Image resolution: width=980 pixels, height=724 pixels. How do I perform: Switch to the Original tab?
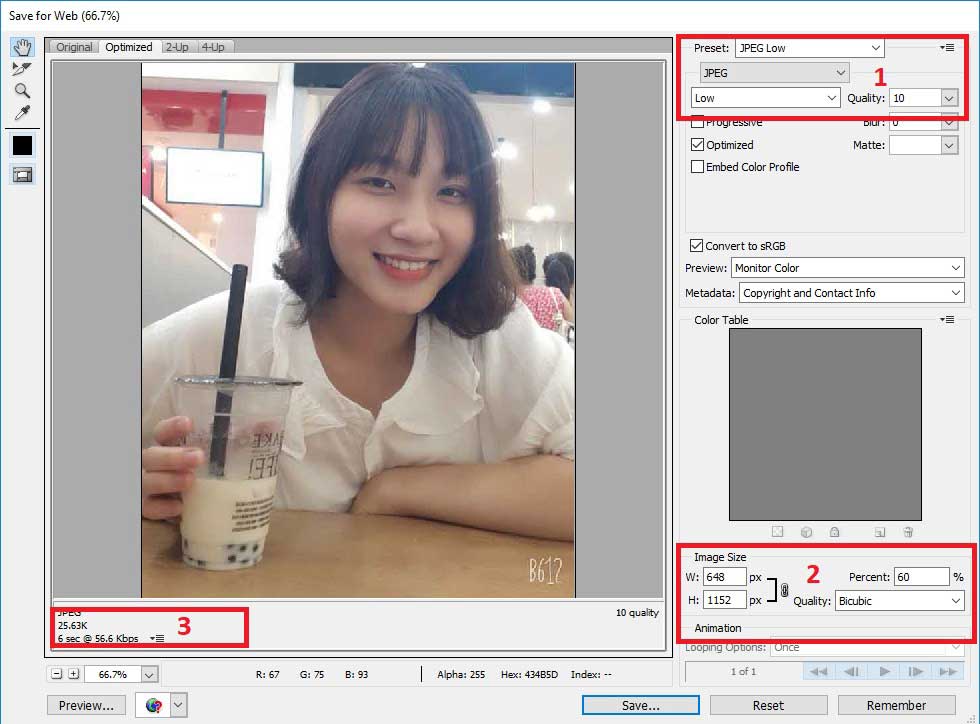pyautogui.click(x=74, y=47)
